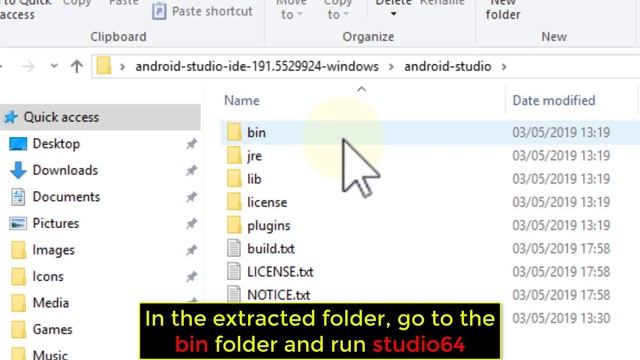Open the Copy to dropdown

pyautogui.click(x=338, y=10)
